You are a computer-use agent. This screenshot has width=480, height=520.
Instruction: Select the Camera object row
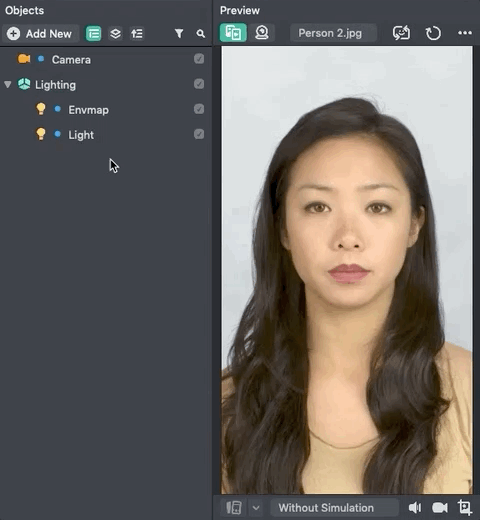pyautogui.click(x=106, y=60)
